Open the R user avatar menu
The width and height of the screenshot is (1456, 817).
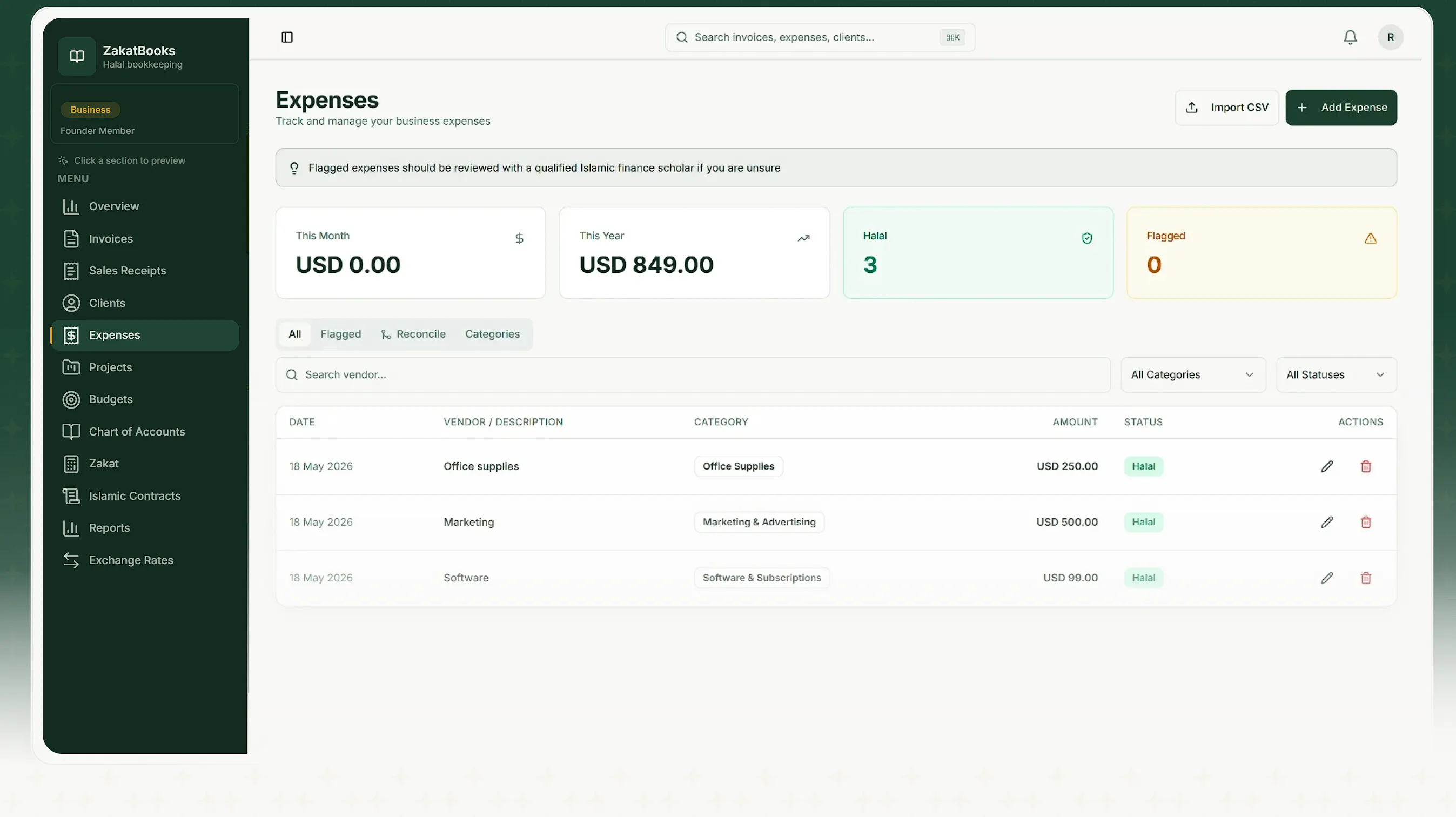[x=1390, y=37]
